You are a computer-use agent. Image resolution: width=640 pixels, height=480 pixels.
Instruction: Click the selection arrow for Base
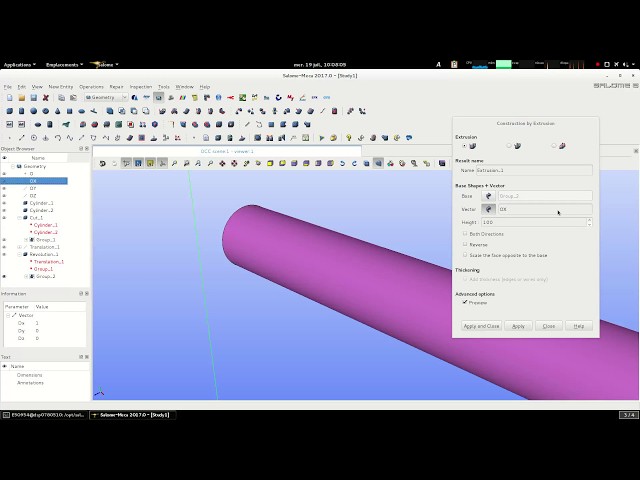coord(488,196)
